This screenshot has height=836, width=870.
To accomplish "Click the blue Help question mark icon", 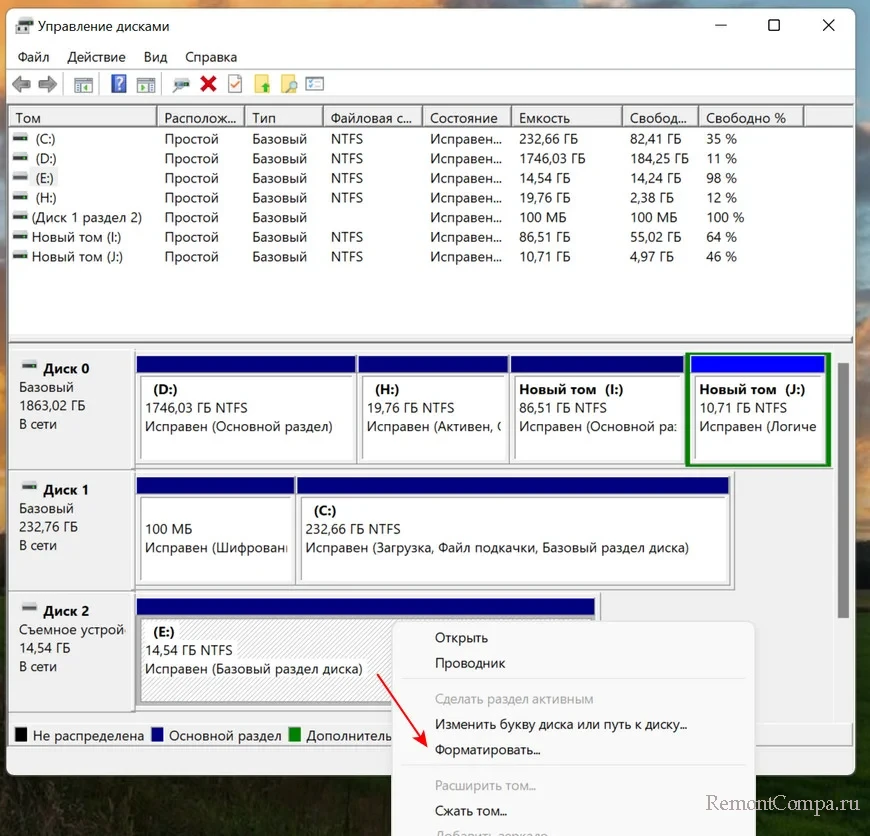I will click(119, 84).
